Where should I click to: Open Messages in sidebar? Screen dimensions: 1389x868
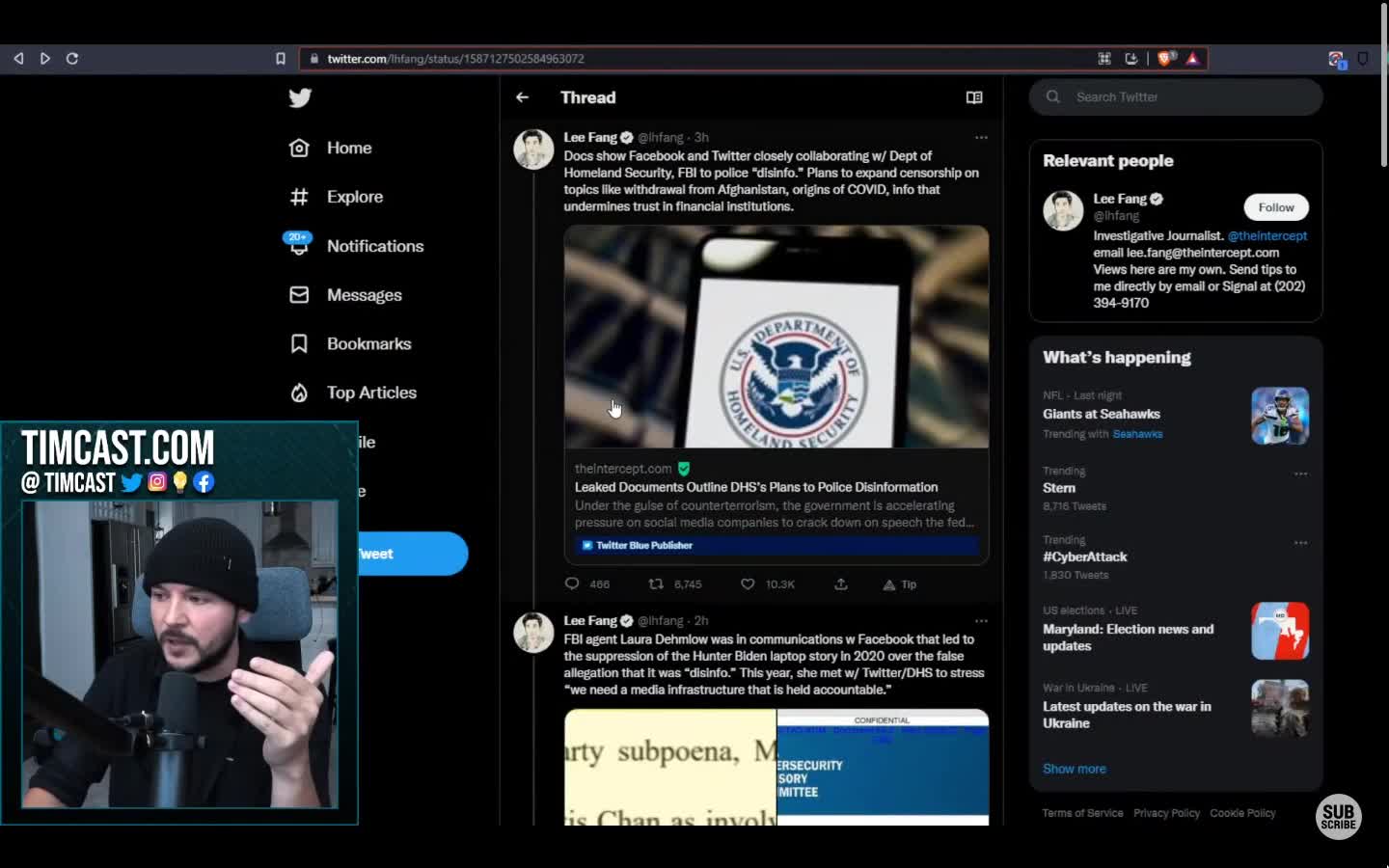[345, 295]
